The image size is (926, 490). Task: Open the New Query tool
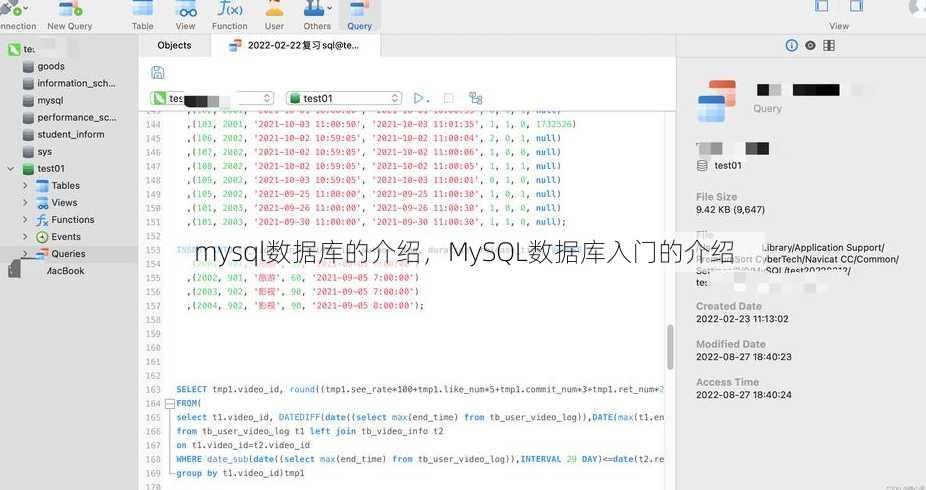tap(70, 16)
